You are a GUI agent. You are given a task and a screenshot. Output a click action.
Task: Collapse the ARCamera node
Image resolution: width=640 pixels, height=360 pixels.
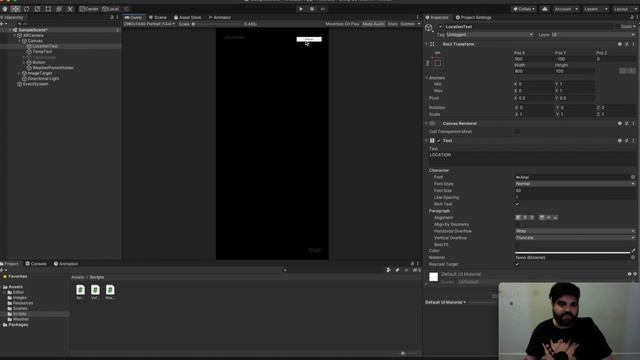(x=15, y=36)
